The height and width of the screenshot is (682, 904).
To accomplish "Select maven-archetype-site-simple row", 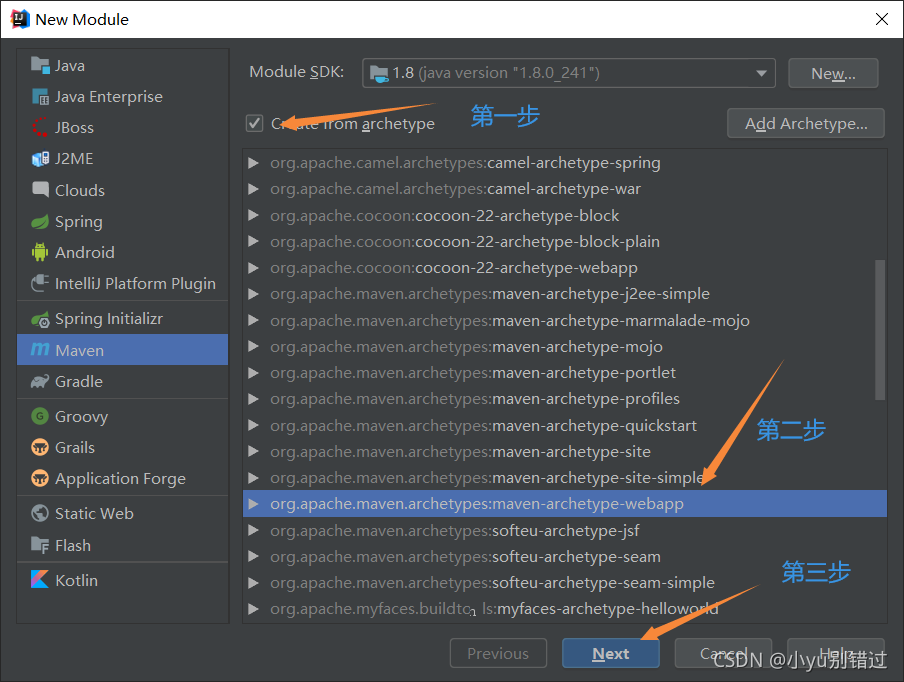I will pyautogui.click(x=564, y=478).
